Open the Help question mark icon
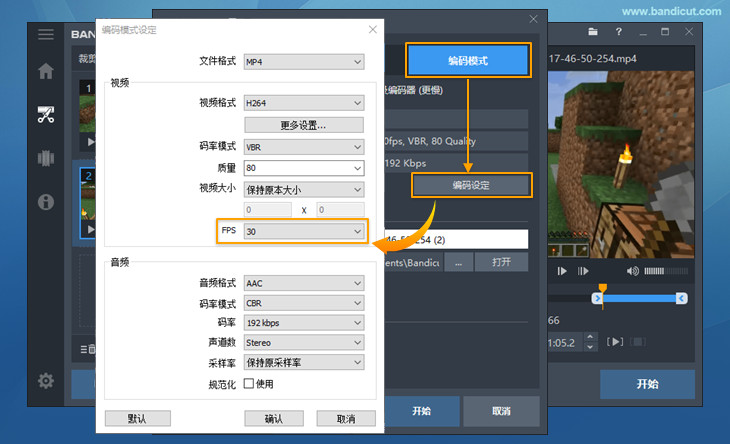 click(x=619, y=32)
